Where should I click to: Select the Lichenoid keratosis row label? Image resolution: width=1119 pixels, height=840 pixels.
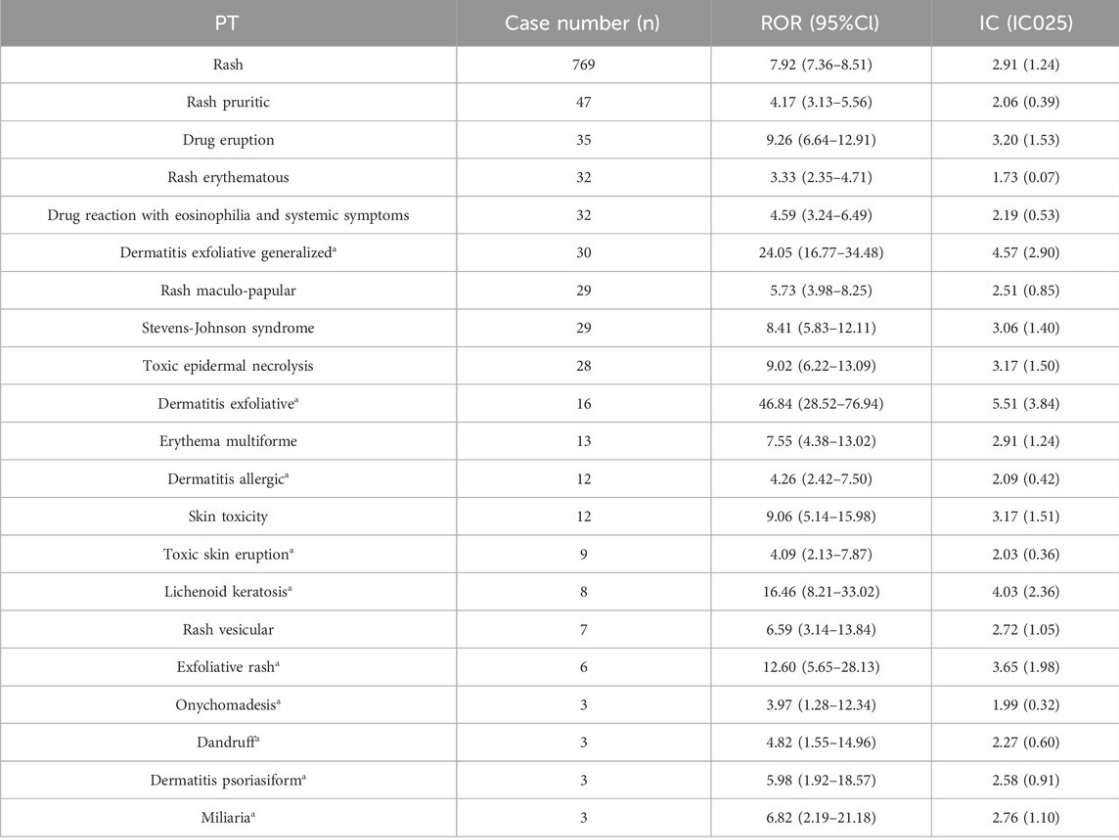click(228, 592)
